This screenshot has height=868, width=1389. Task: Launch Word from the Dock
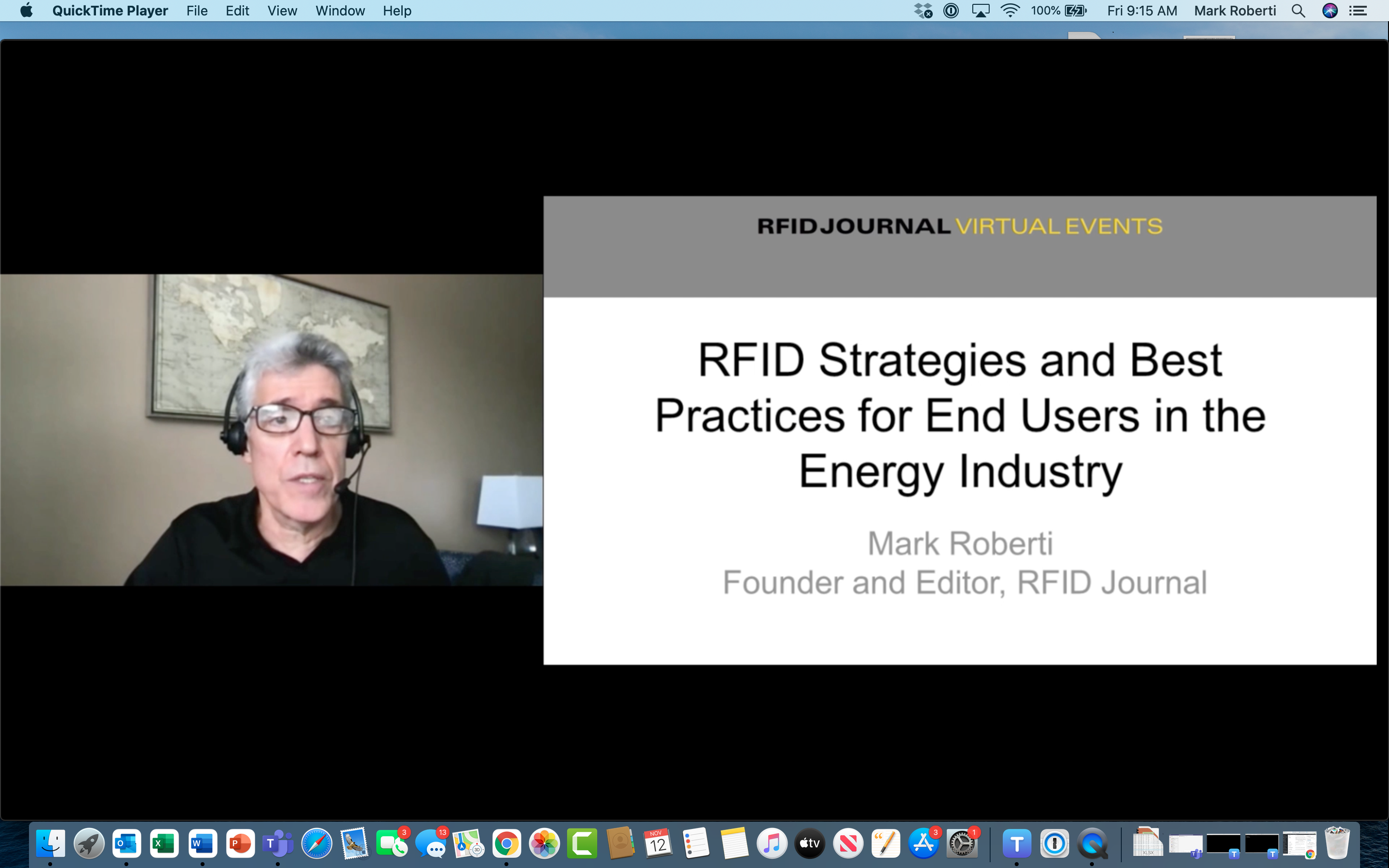[202, 843]
